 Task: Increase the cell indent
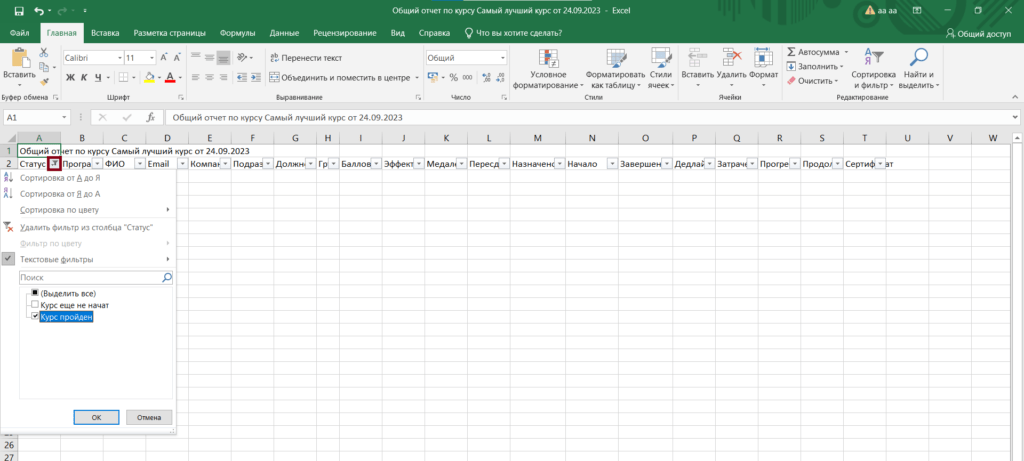pyautogui.click(x=255, y=78)
